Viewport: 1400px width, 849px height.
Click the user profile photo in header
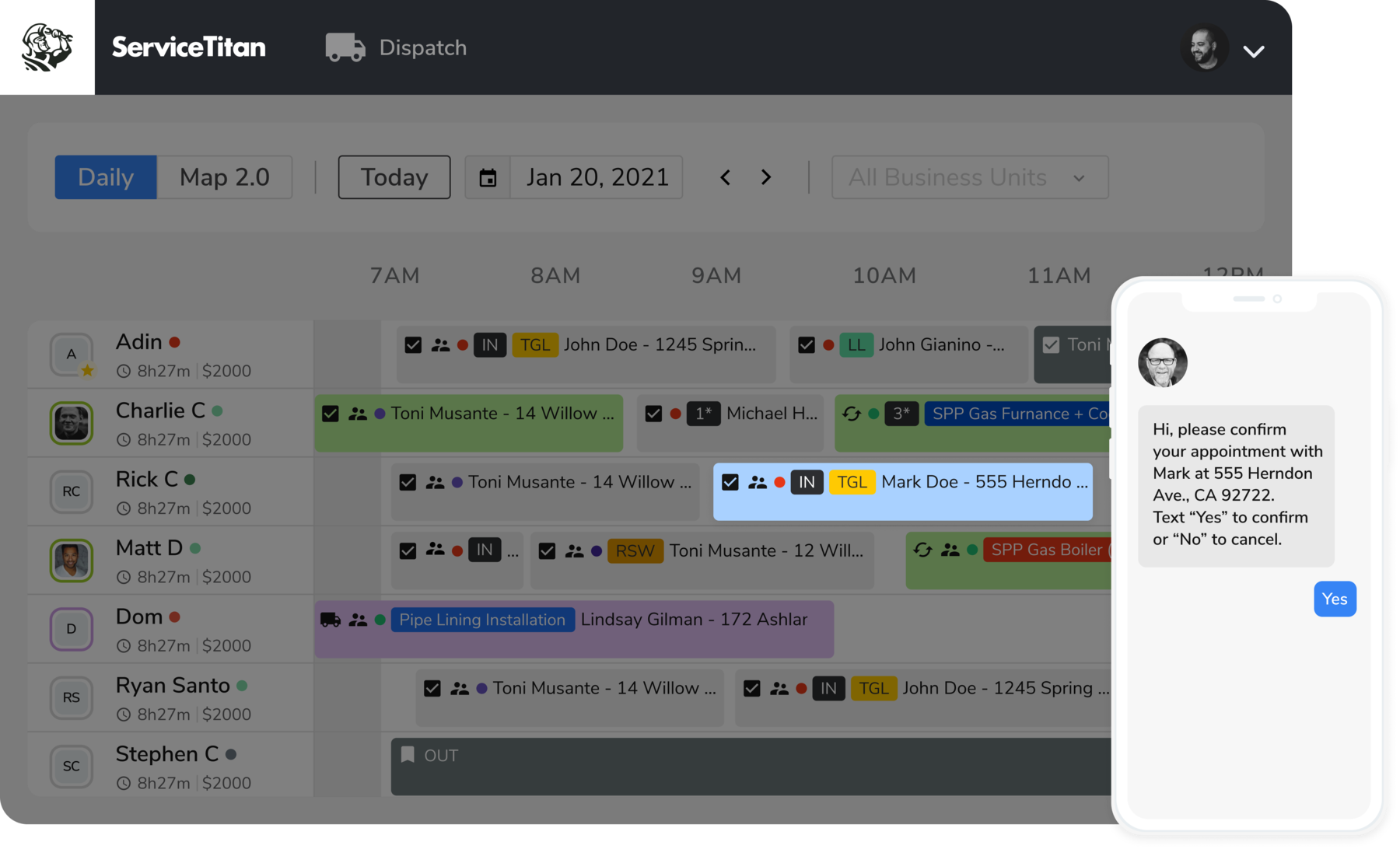[x=1205, y=48]
